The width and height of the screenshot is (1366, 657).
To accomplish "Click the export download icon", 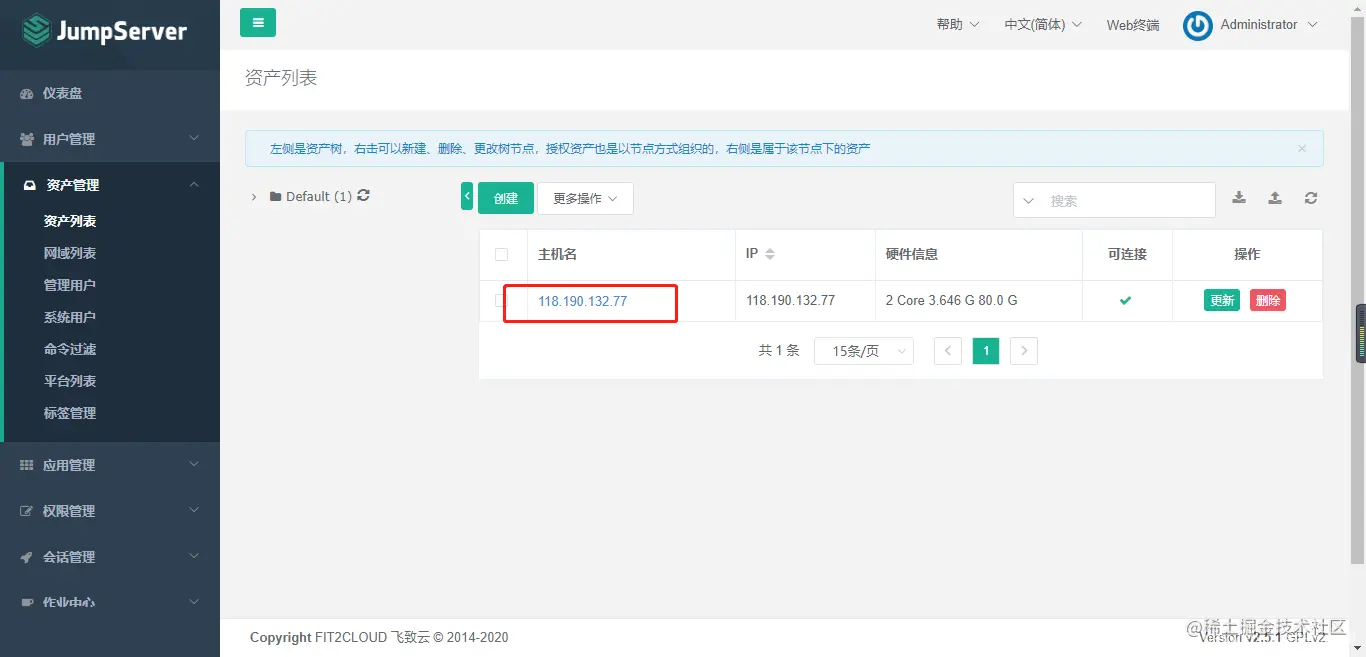I will (1239, 198).
